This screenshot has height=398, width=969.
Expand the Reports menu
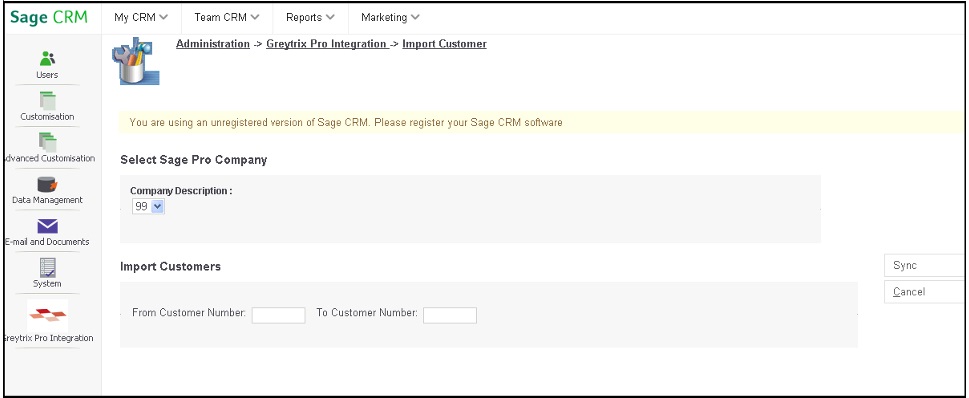click(x=310, y=17)
